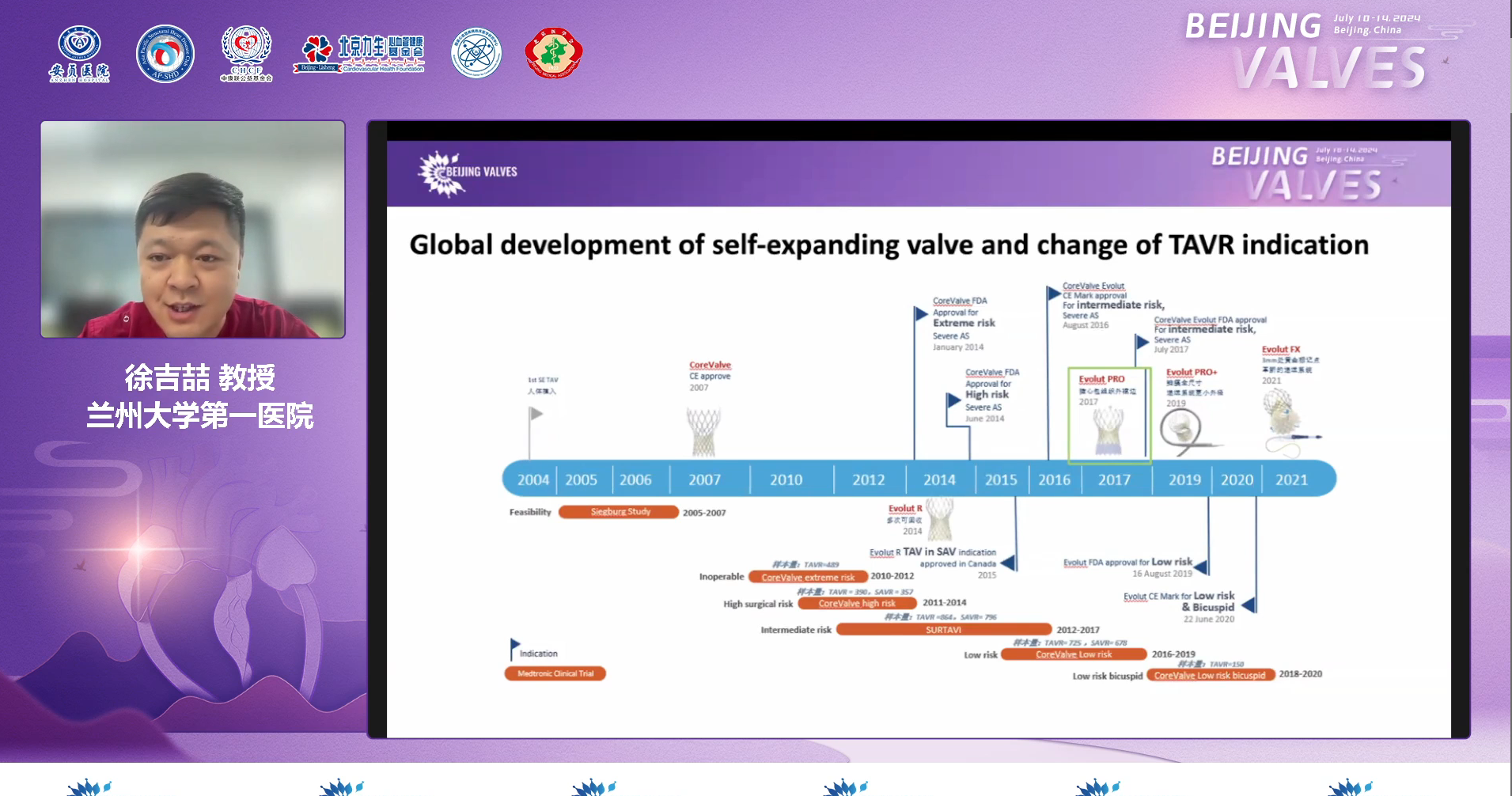Select 2010 on the timeline

click(x=786, y=479)
